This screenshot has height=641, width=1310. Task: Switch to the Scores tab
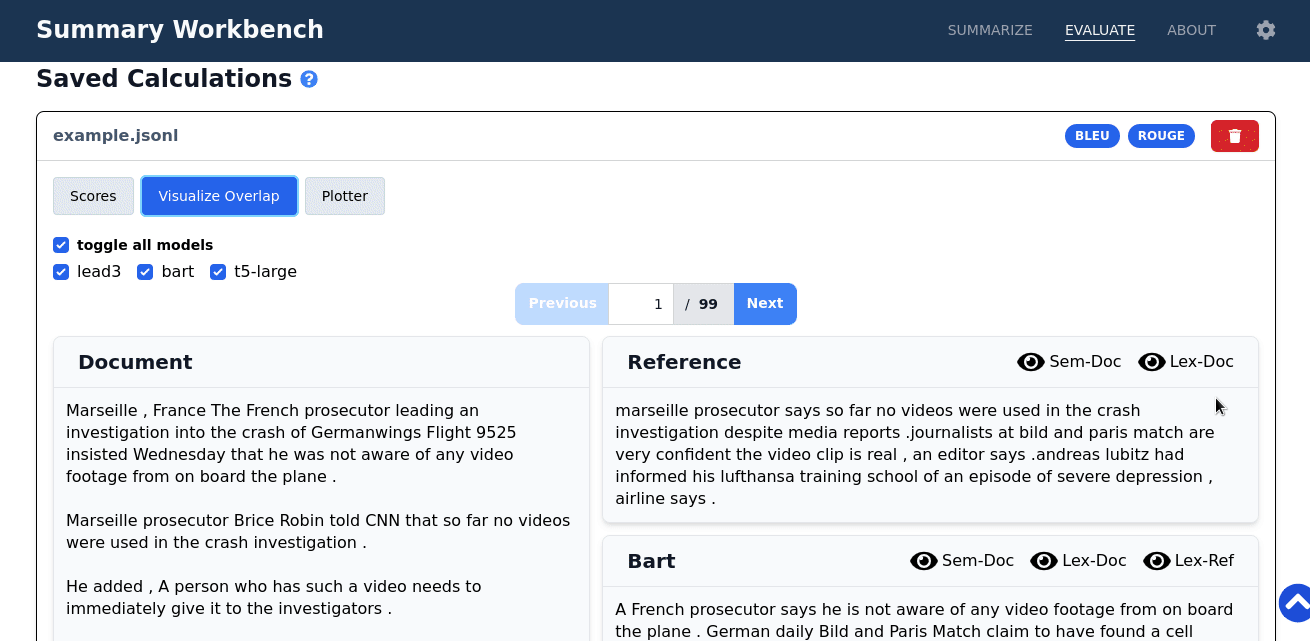coord(93,196)
